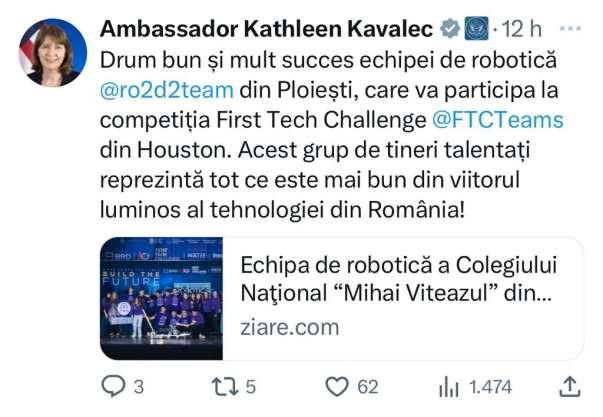Open the Echipa de robotică article headline
This screenshot has height=417, width=603.
click(x=398, y=279)
